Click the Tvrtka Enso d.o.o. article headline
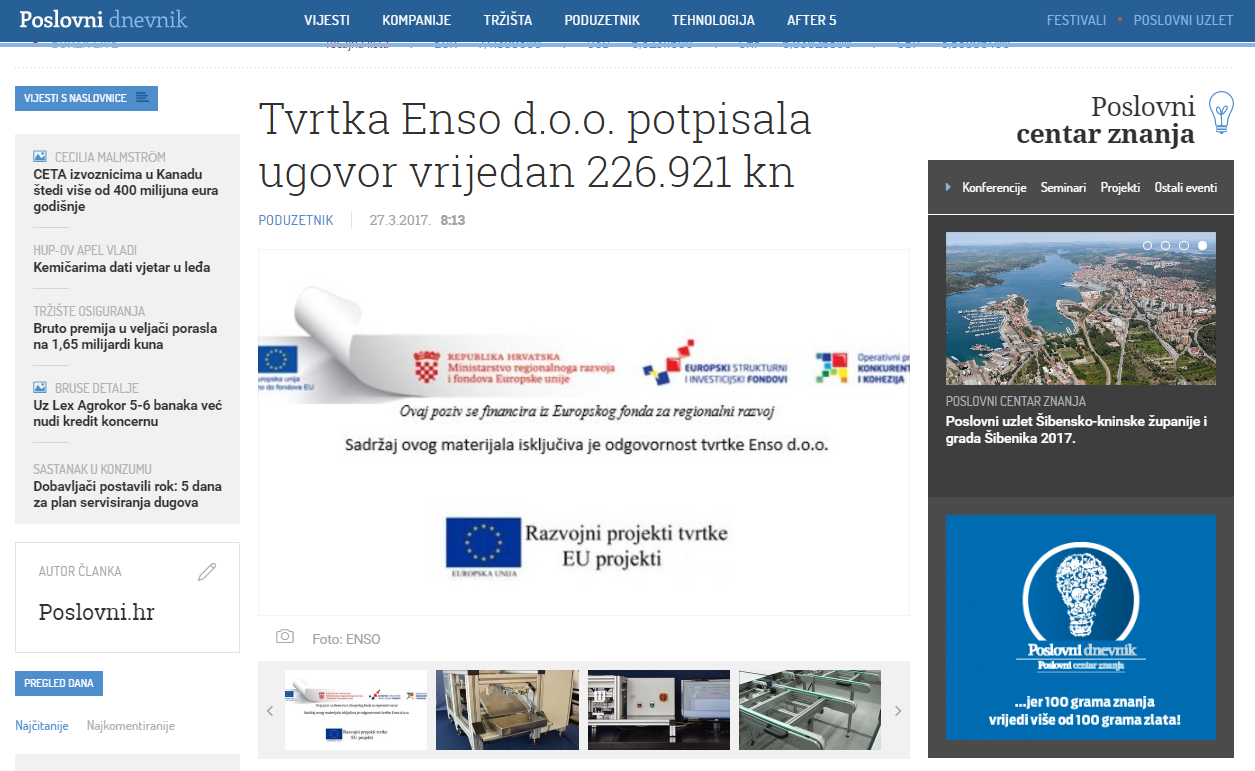This screenshot has width=1255, height=771. tap(535, 146)
